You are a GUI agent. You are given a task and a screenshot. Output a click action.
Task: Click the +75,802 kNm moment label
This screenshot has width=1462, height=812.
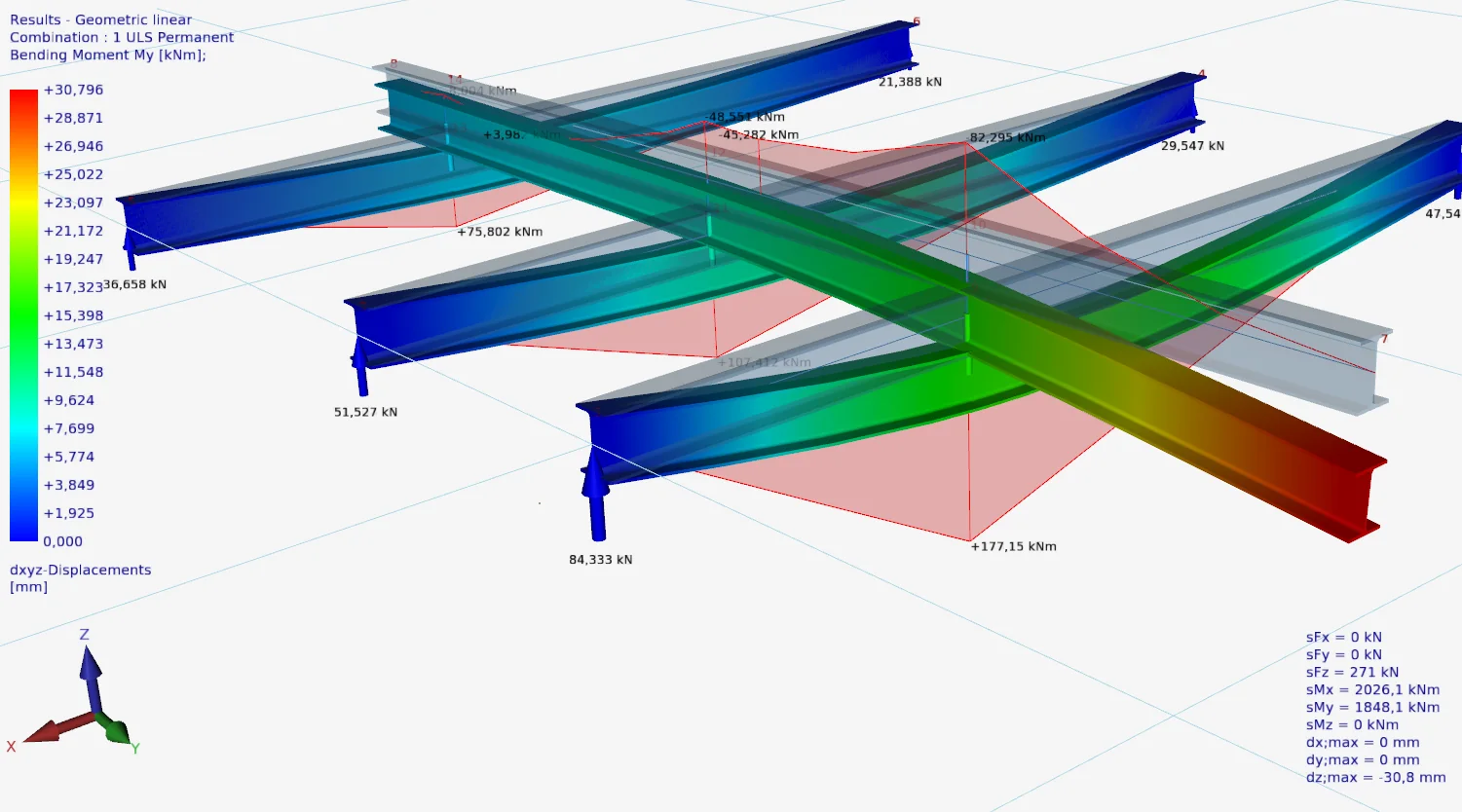click(x=500, y=232)
